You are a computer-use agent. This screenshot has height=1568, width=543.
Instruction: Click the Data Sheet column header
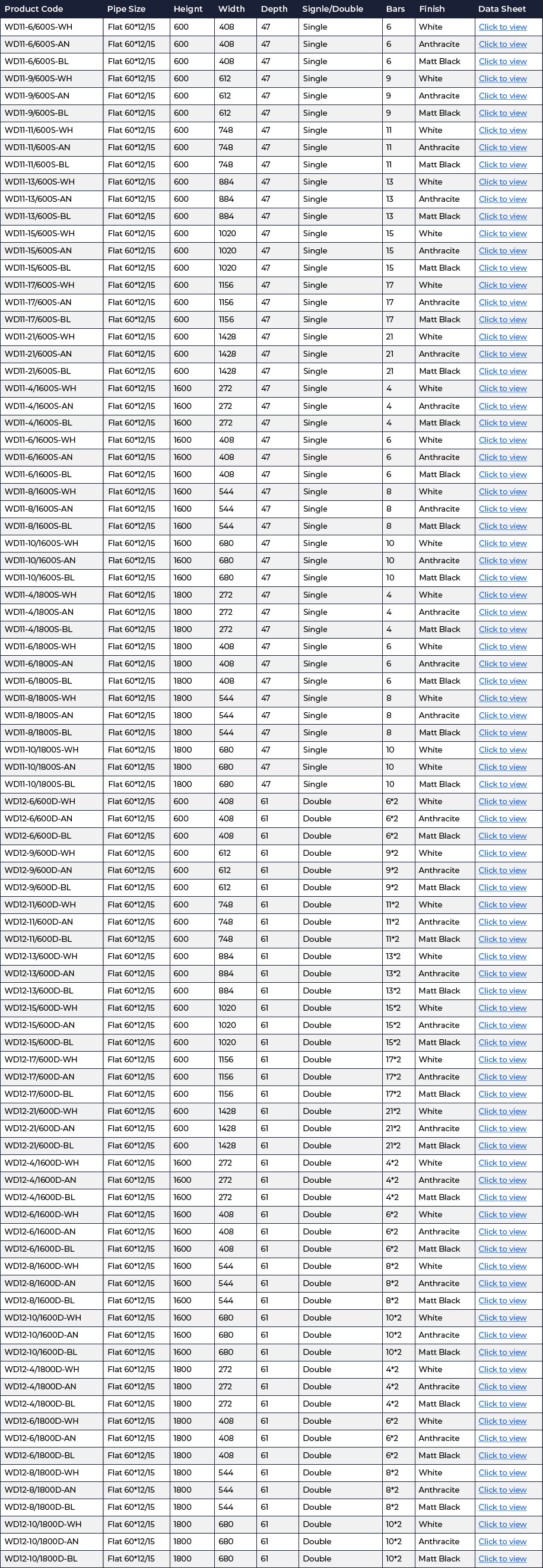click(x=501, y=9)
